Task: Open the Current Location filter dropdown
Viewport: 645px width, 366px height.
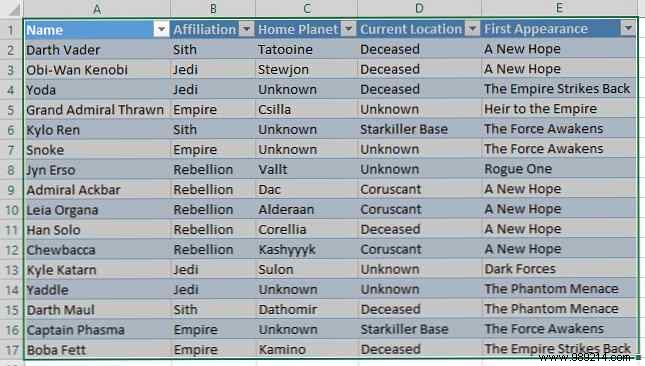Action: pos(473,29)
